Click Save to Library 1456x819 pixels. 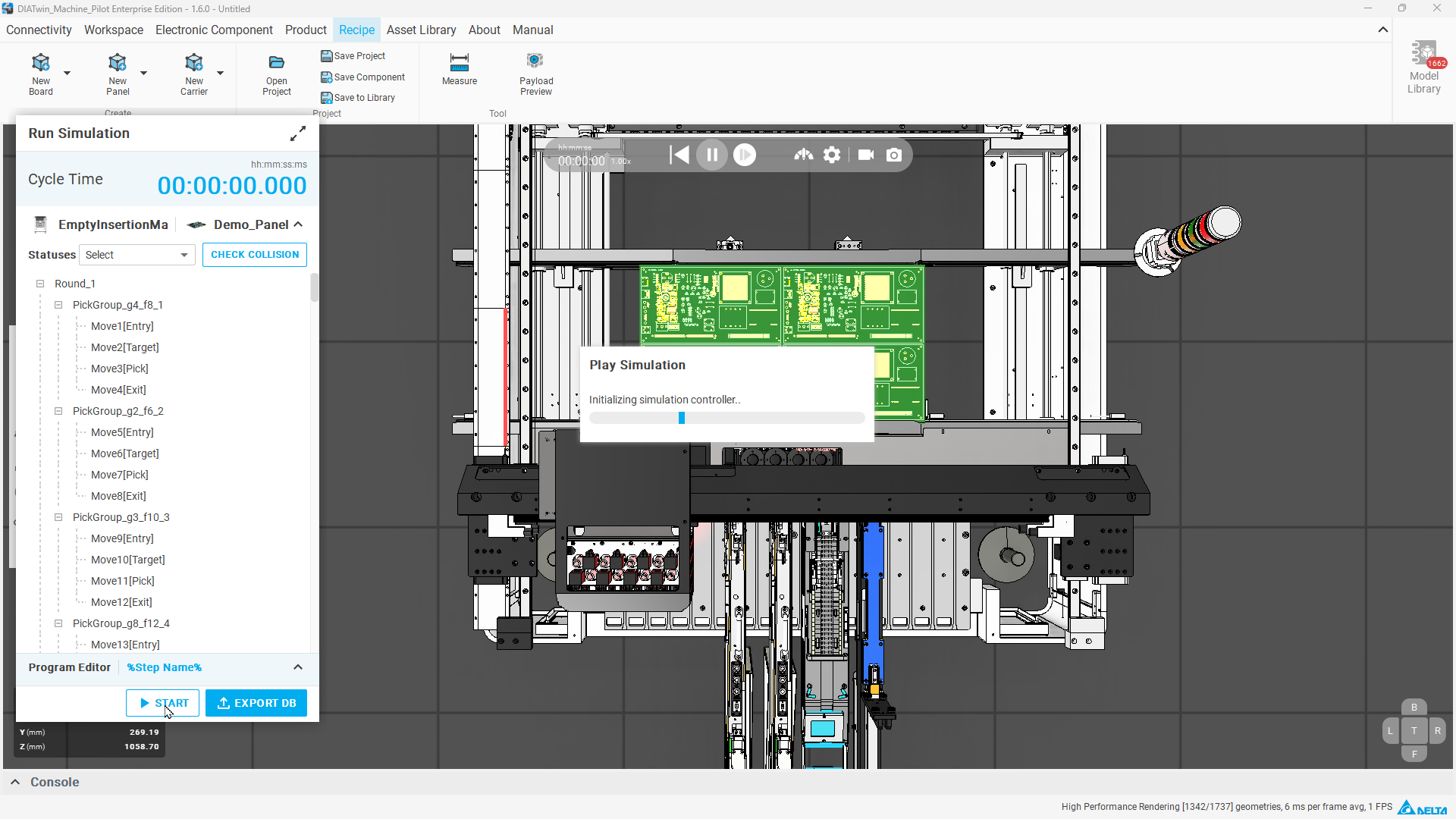coord(358,98)
